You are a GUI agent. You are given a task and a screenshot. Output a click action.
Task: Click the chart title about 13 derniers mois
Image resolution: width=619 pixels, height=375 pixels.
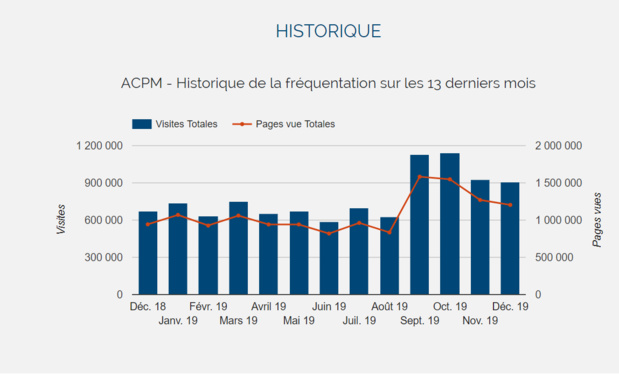(328, 83)
